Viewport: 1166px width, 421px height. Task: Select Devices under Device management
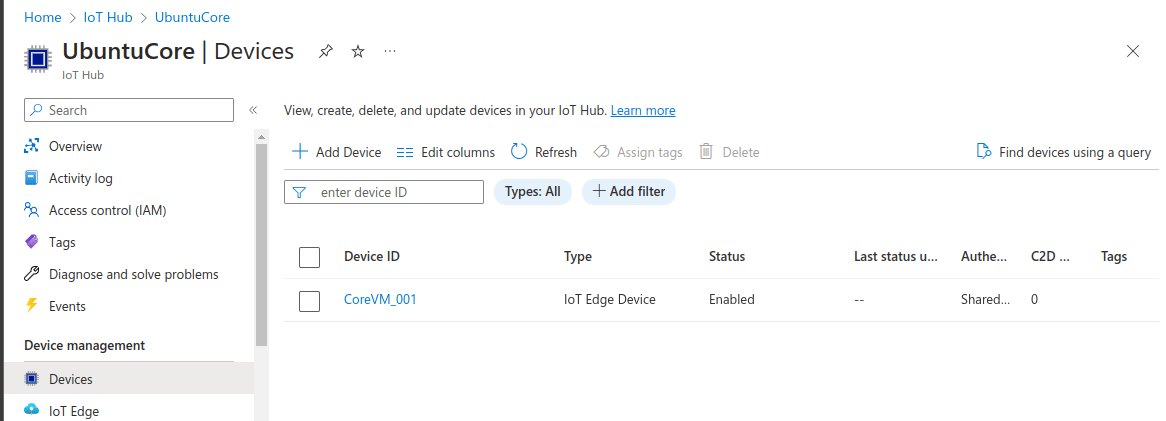127,379
